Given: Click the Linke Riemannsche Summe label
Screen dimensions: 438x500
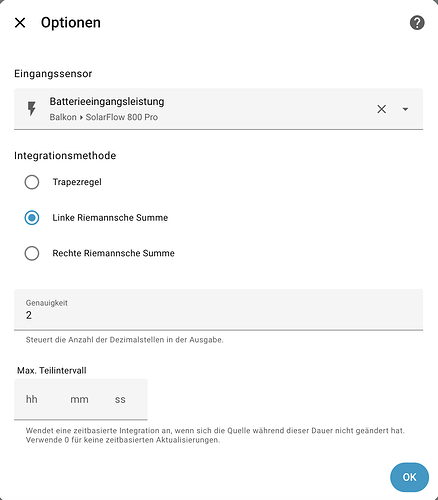Looking at the screenshot, I should click(x=110, y=218).
